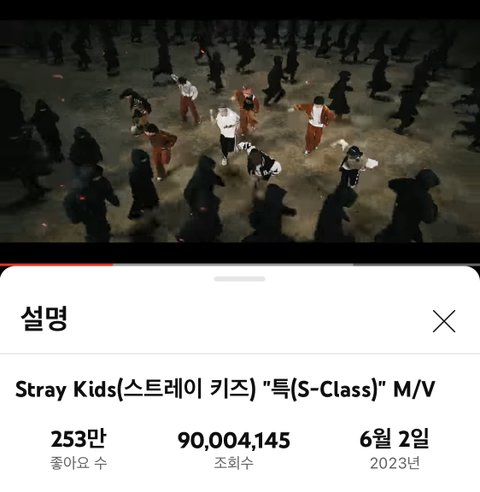Seek to the gray unplayed progress bar area

[x=296, y=265]
